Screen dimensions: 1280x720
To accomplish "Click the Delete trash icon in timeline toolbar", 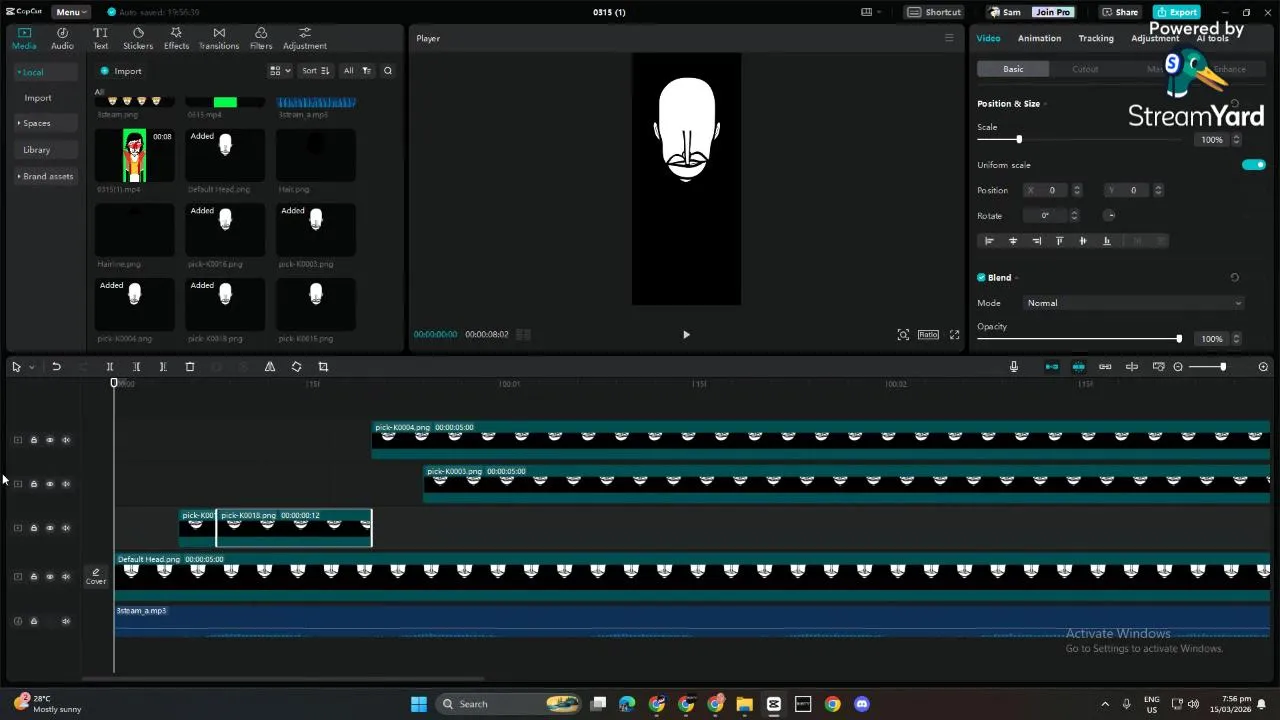I will coord(190,367).
